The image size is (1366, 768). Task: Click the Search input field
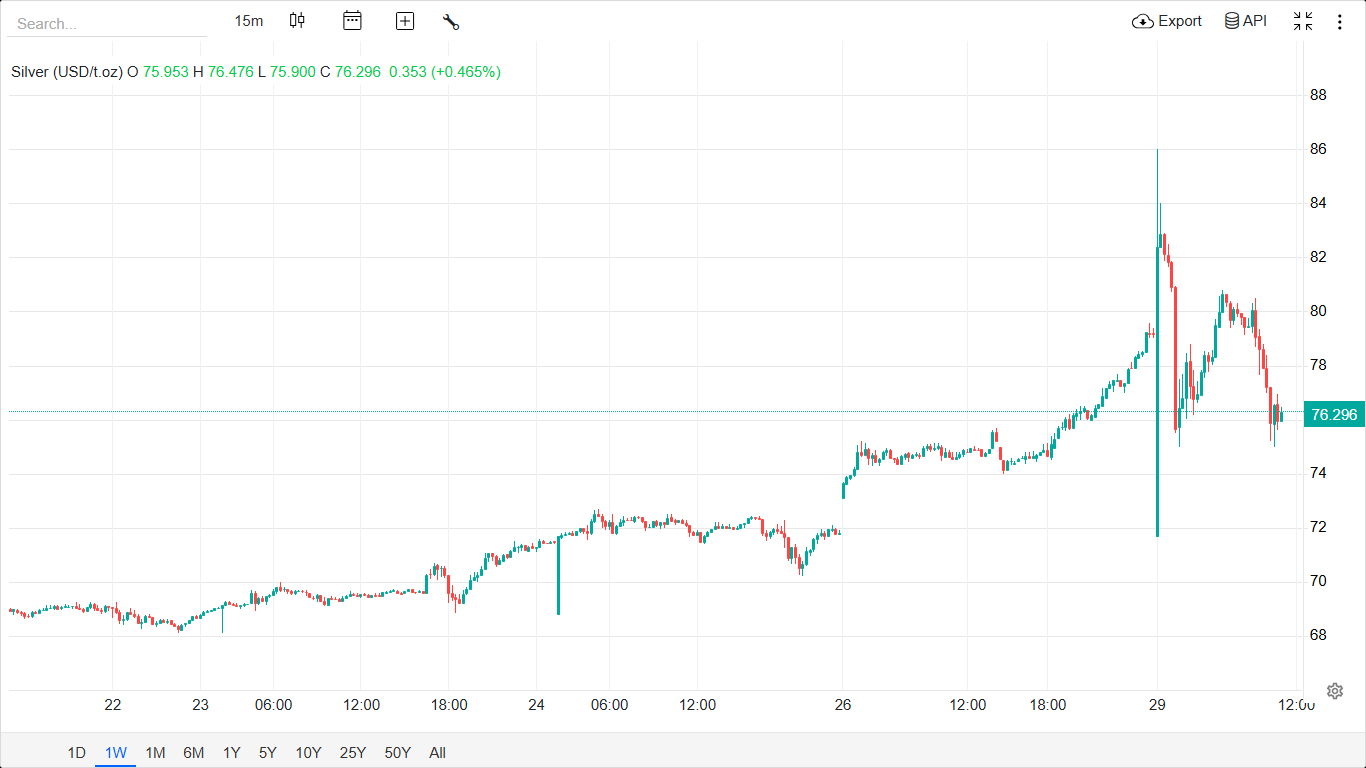107,24
